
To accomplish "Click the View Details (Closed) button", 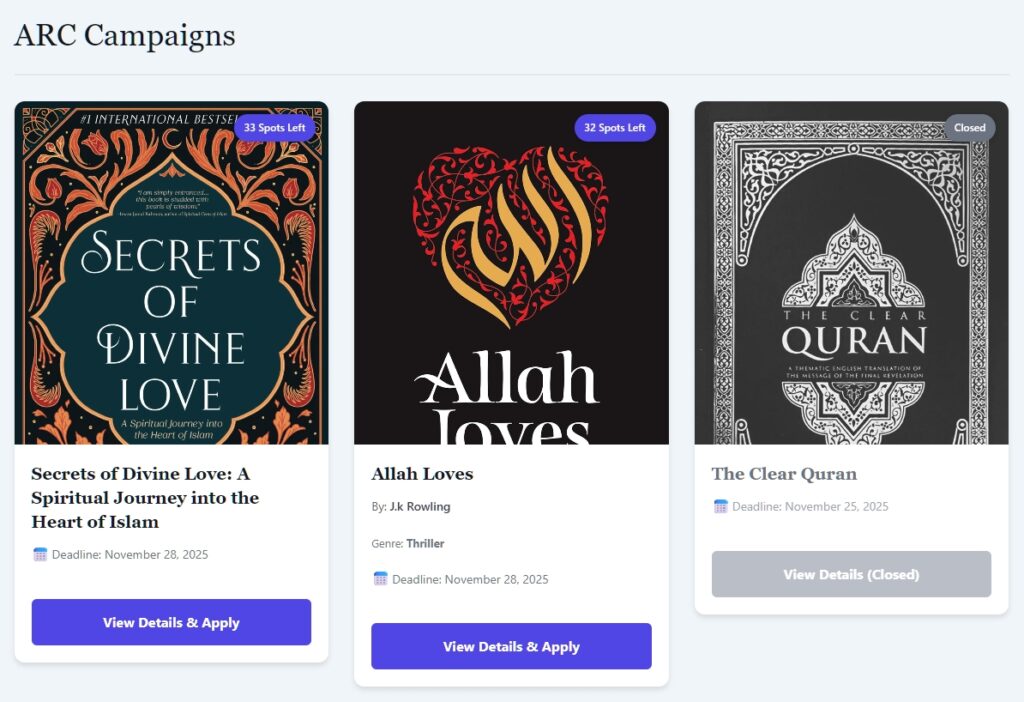I will pos(851,574).
